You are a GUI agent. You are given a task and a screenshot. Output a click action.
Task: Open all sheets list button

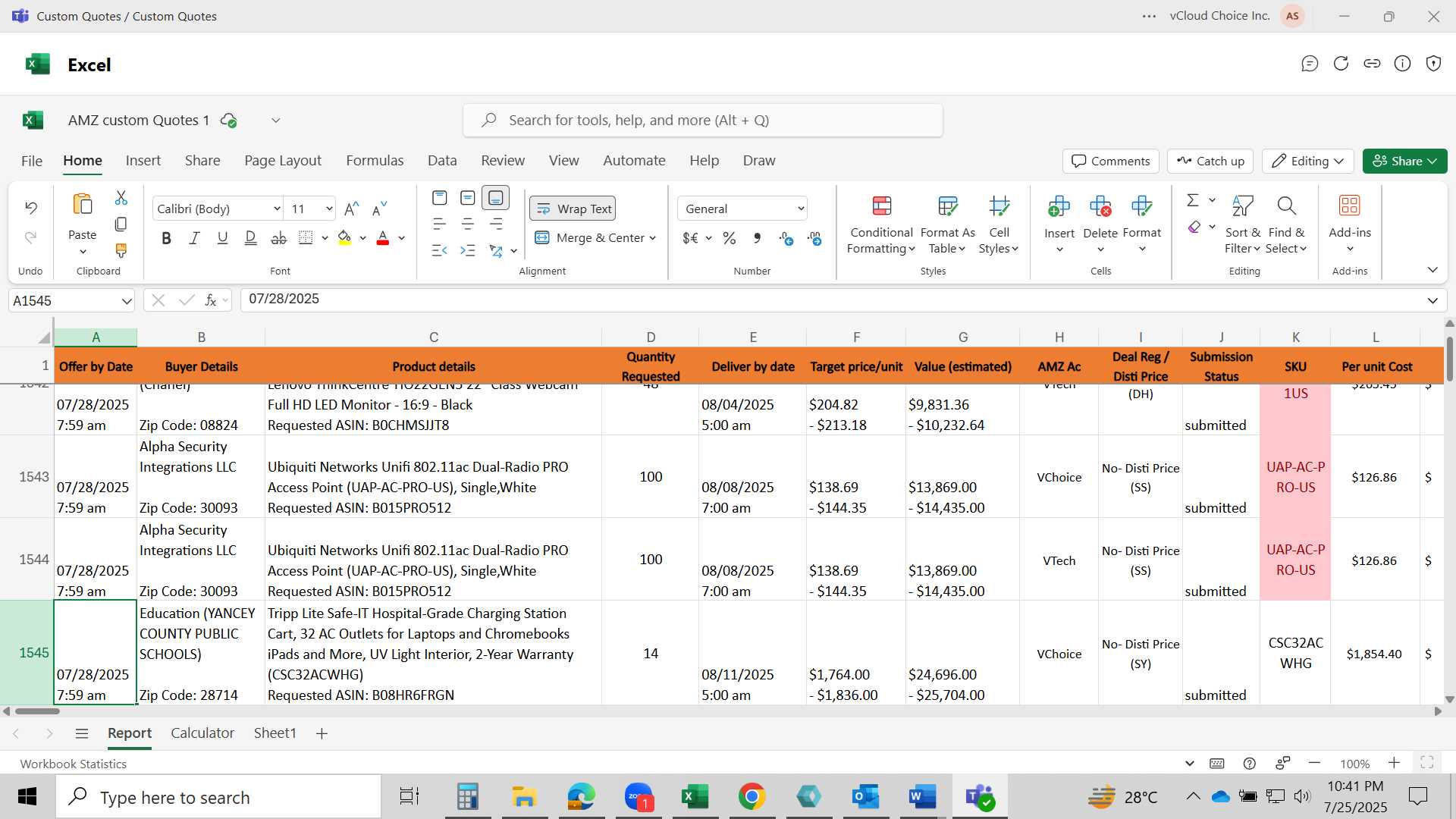point(82,733)
